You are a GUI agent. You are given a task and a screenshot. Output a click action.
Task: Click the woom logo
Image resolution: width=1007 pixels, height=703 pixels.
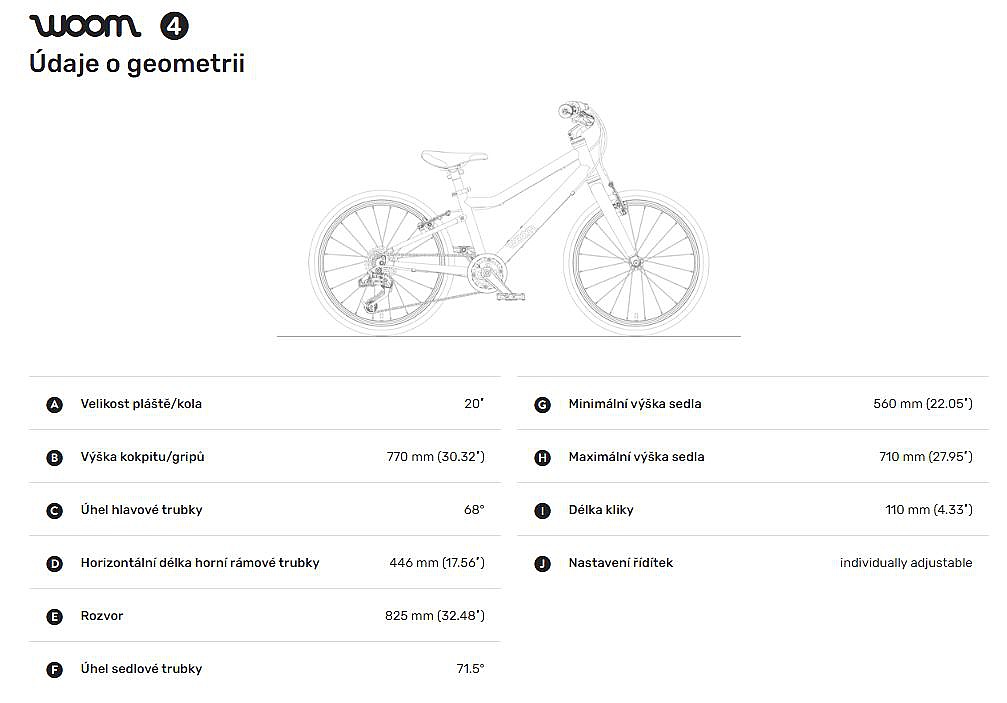[x=85, y=25]
